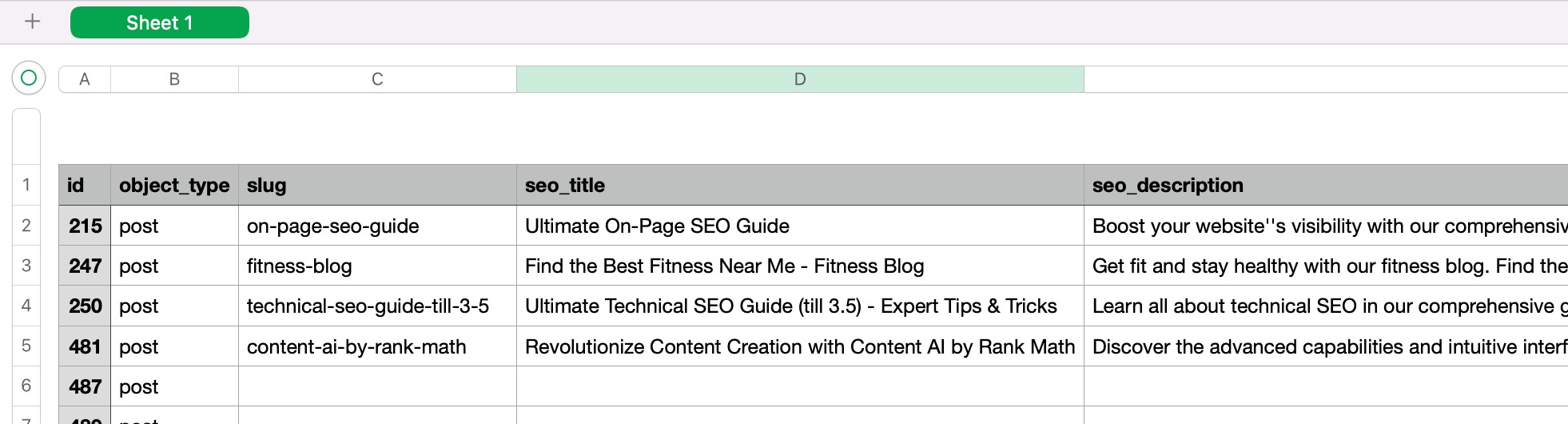Click the add sheet plus icon
1568x424 pixels.
click(x=33, y=22)
